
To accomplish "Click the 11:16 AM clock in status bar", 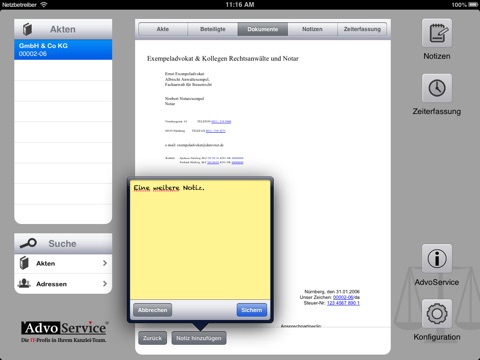I will pyautogui.click(x=240, y=5).
